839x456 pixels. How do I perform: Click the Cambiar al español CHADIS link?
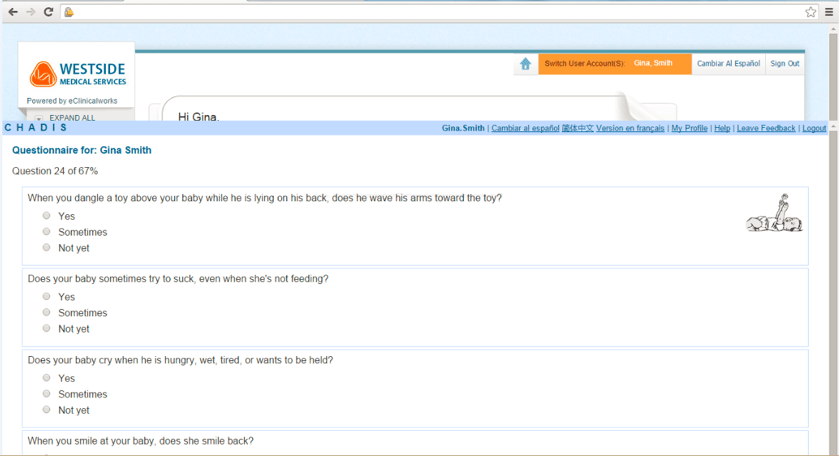[525, 128]
